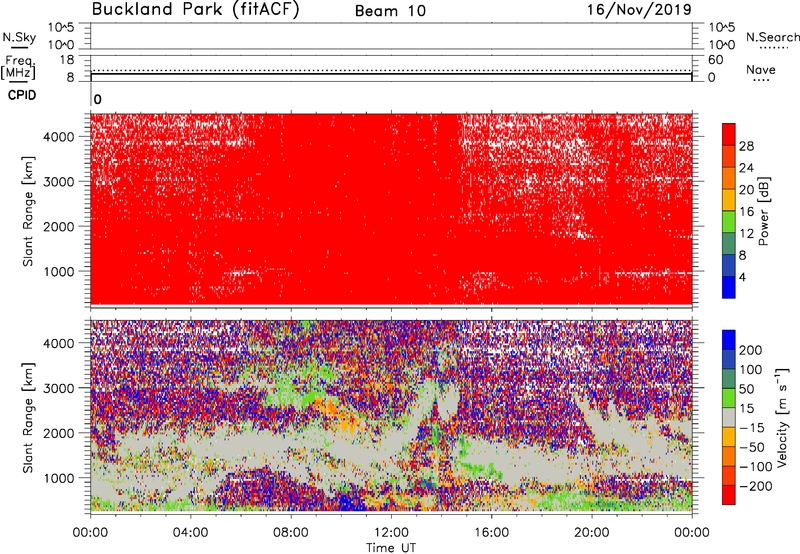Pick the grey -15 to 15 velocity swatch
This screenshot has width=800, height=554.
click(x=729, y=417)
